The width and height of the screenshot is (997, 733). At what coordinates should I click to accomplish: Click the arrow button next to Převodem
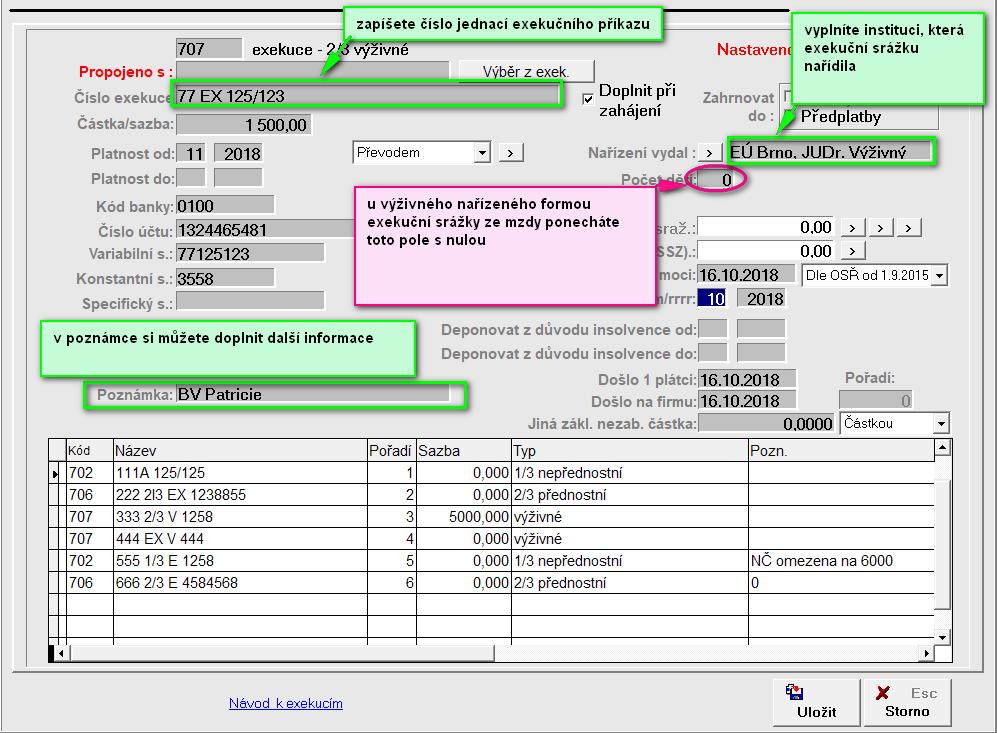[511, 153]
